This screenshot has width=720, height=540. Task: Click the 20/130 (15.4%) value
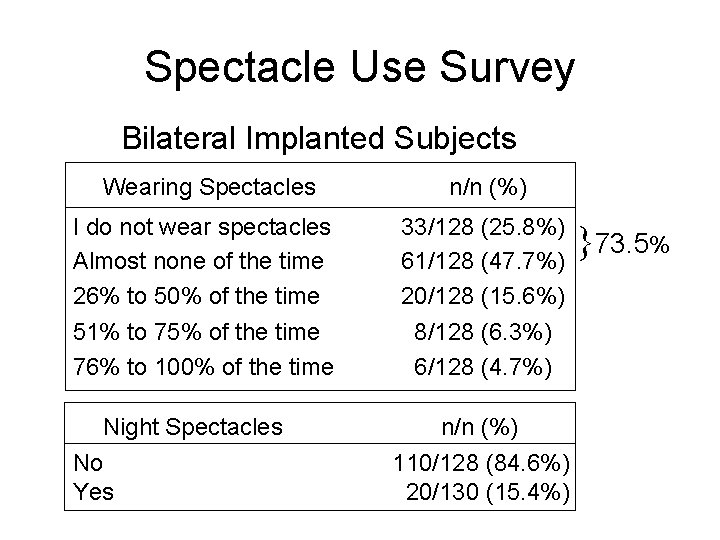click(x=488, y=492)
